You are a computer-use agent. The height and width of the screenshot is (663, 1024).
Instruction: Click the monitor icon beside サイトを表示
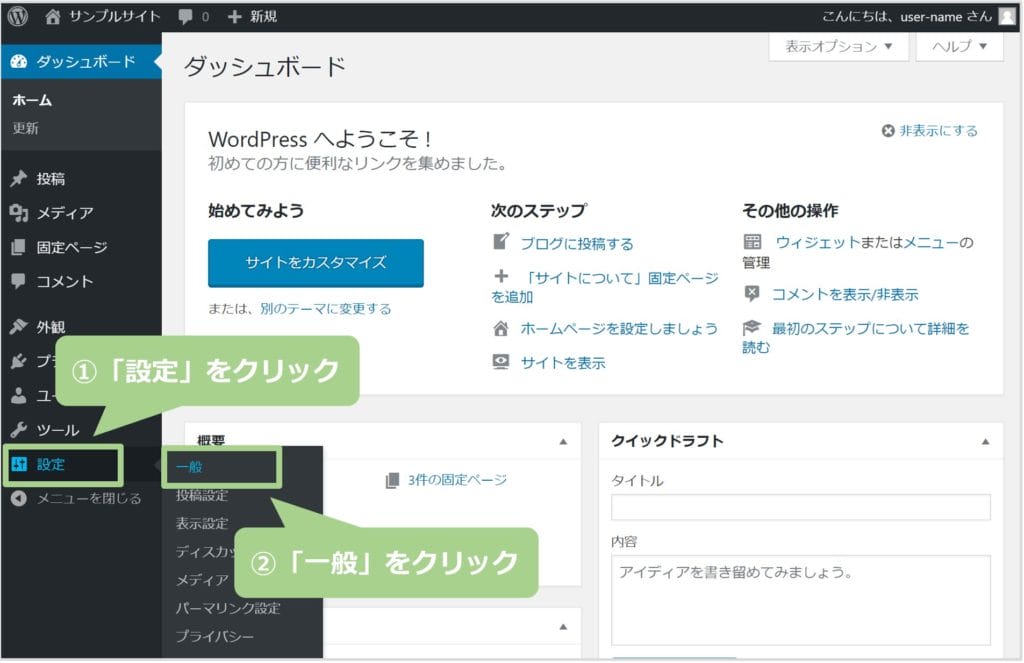point(501,362)
